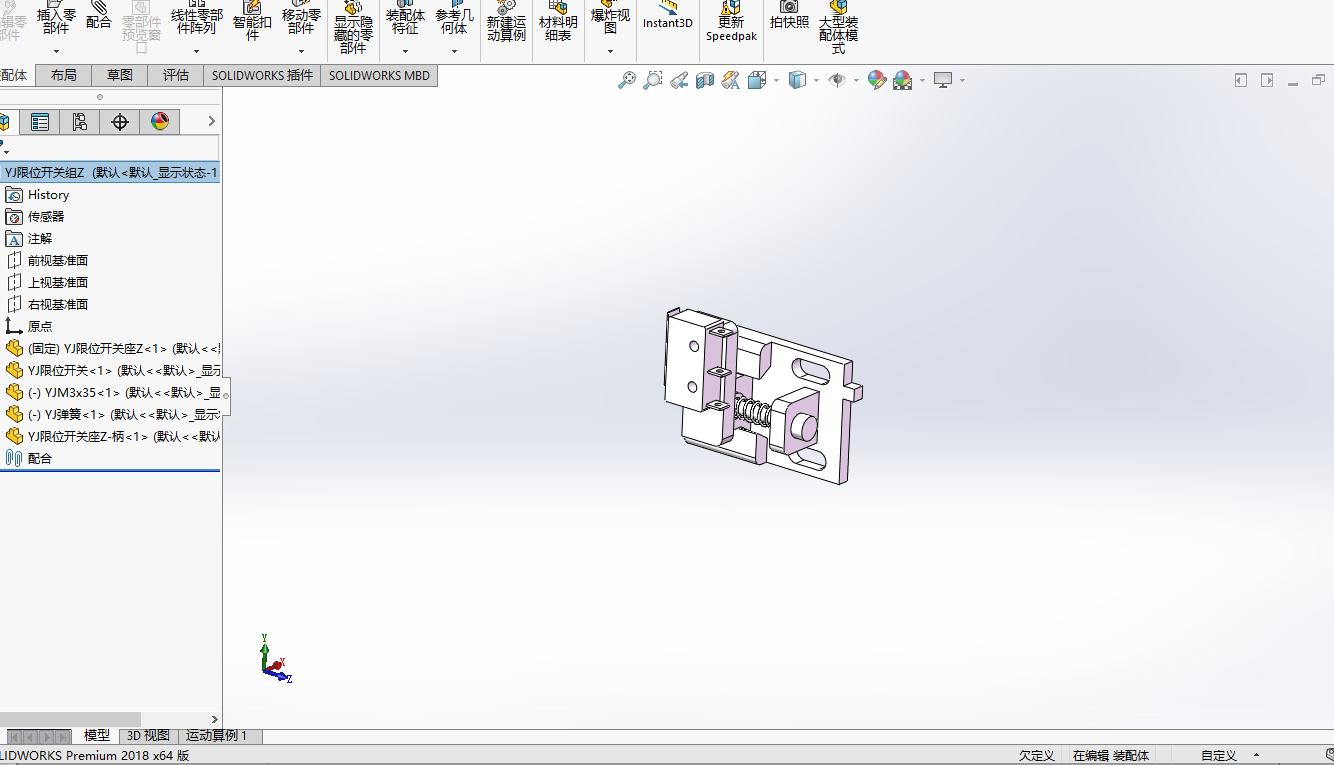This screenshot has width=1334, height=765.
Task: Select 原点 in feature tree
Action: [40, 327]
